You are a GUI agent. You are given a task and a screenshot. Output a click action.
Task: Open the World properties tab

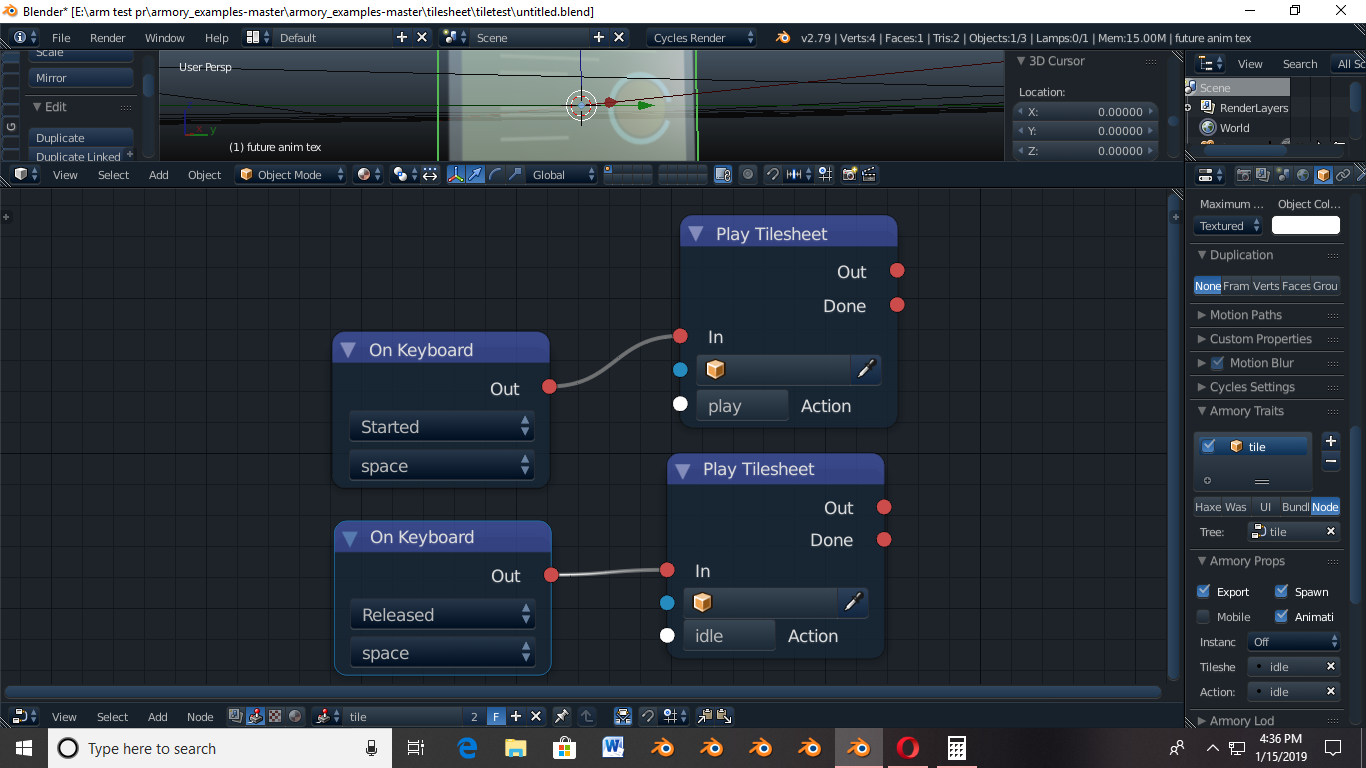[1303, 175]
